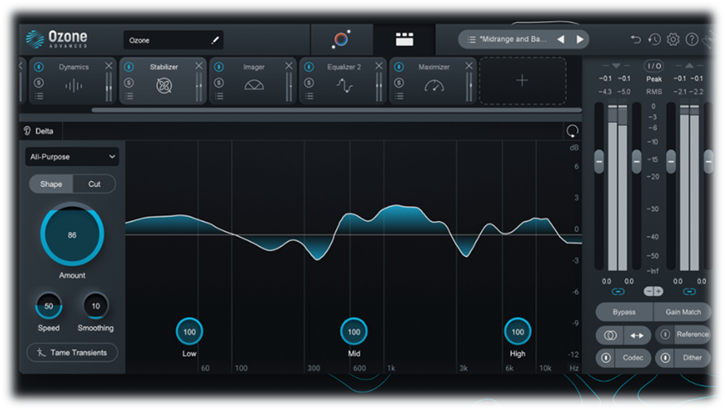Remove the Maximizer module with X
Image resolution: width=725 pixels, height=410 pixels.
click(469, 66)
